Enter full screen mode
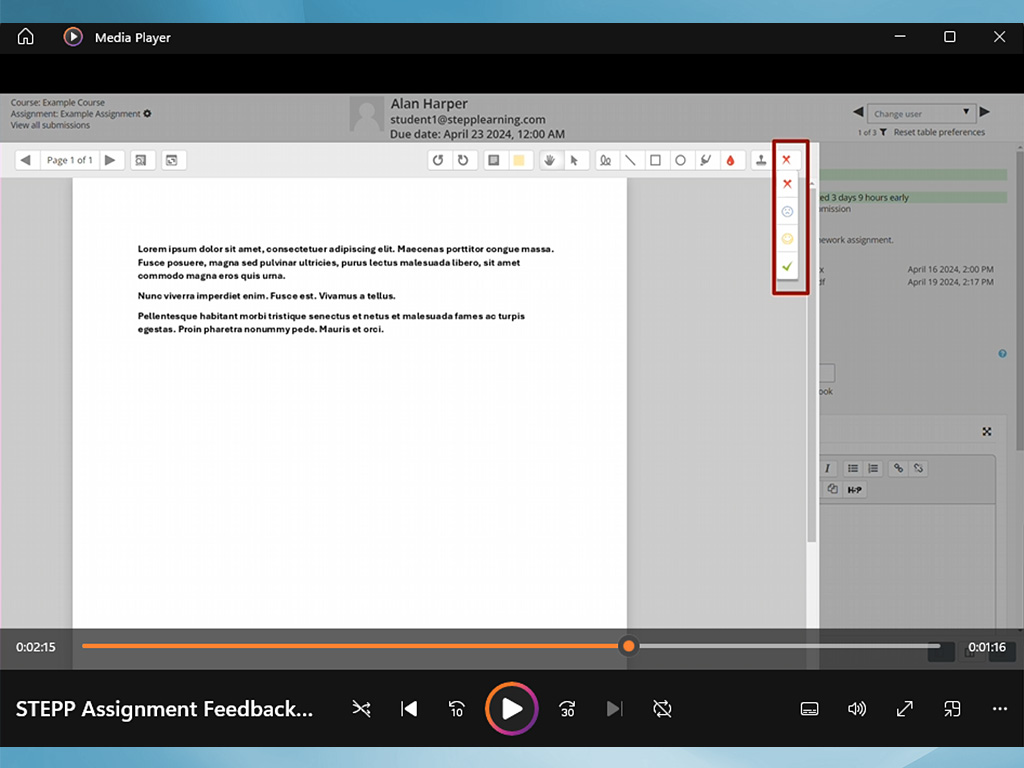 [905, 709]
